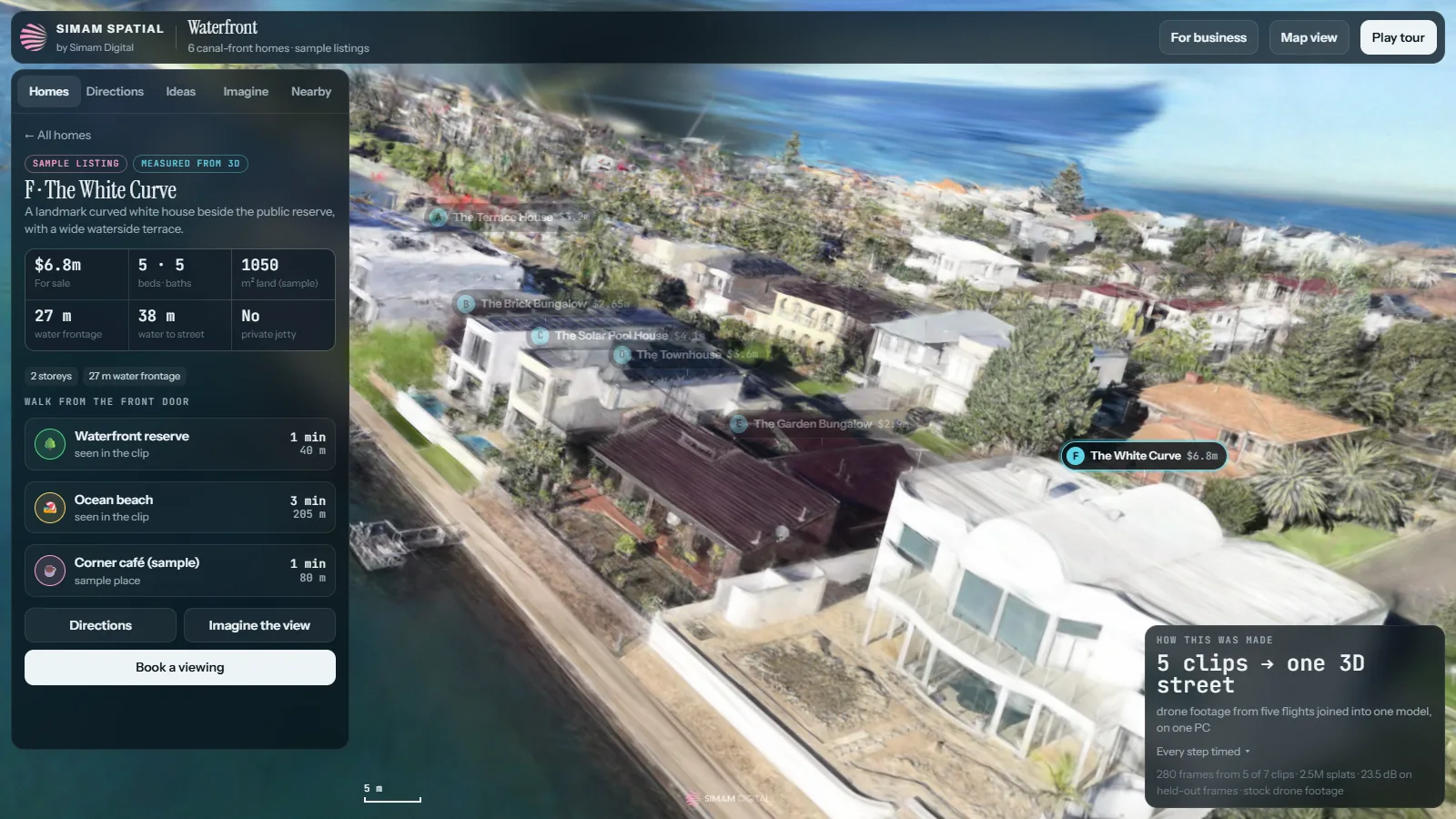Click marker F The White Curve
Screen dimensions: 1456x819
pyautogui.click(x=1144, y=456)
